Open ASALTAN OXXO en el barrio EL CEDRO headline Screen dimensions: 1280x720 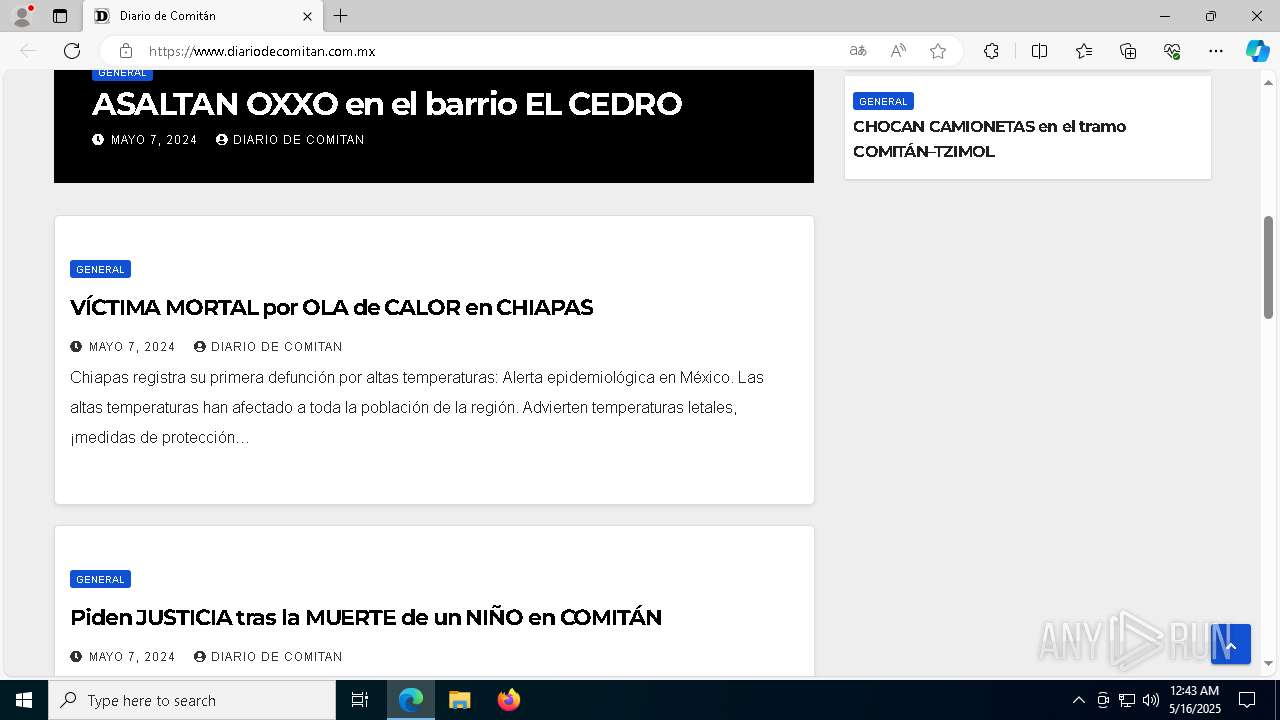pyautogui.click(x=387, y=104)
